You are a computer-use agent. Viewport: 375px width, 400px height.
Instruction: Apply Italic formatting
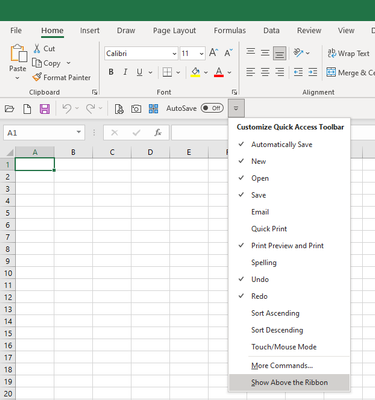pos(125,72)
